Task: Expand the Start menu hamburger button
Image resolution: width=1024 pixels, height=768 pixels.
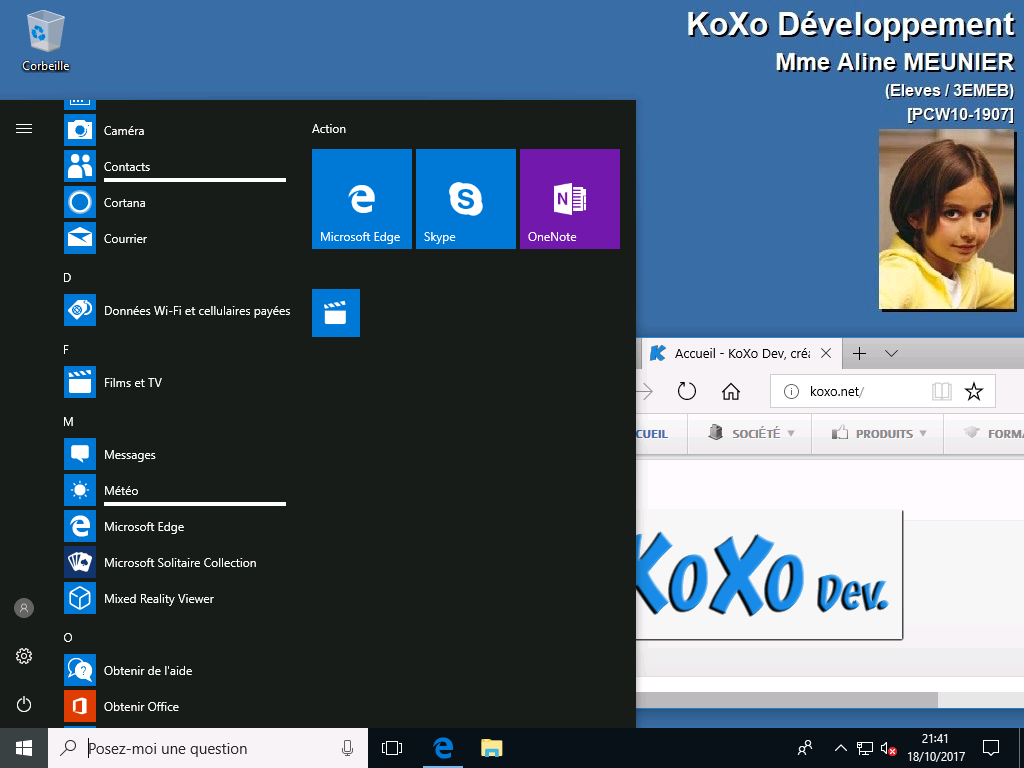Action: click(24, 129)
